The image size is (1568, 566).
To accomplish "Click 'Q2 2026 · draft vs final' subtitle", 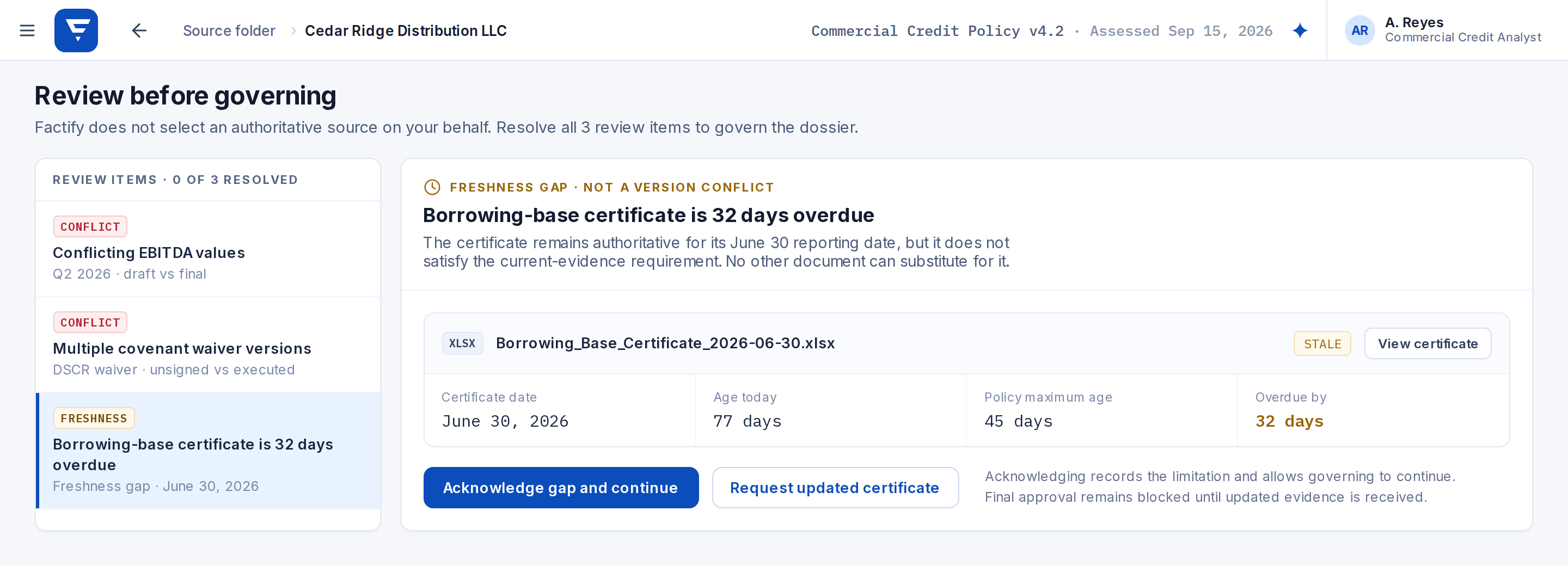I will [x=130, y=274].
